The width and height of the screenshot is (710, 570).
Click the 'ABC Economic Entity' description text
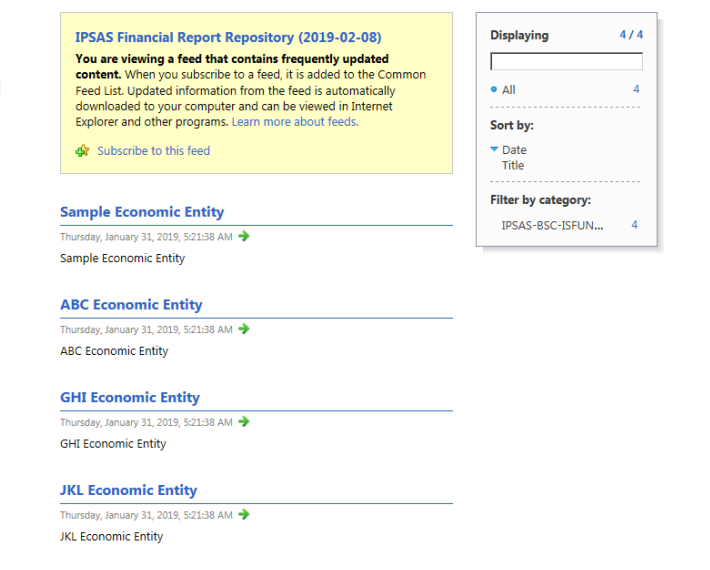[114, 351]
